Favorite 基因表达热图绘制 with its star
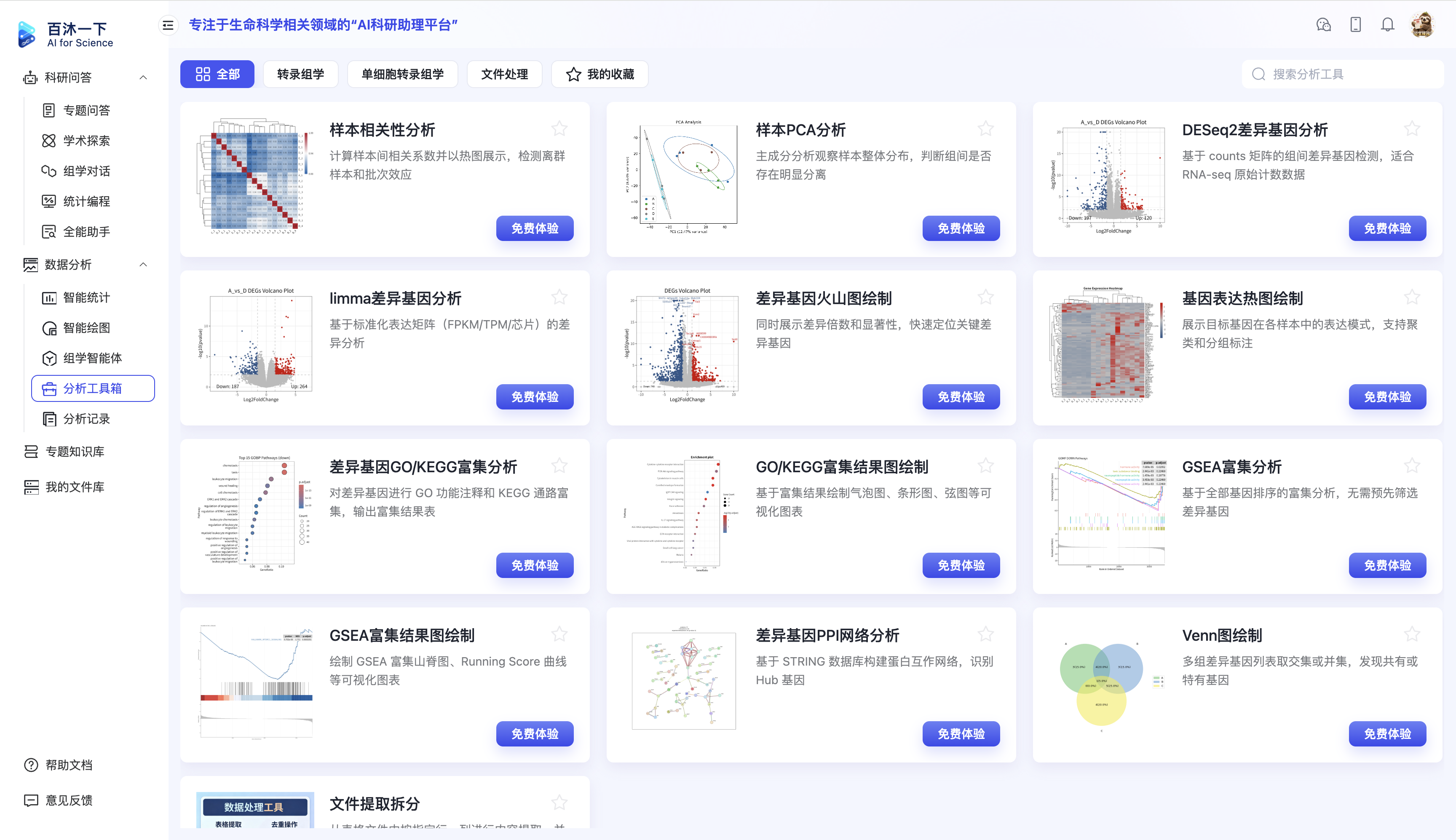 (1412, 297)
